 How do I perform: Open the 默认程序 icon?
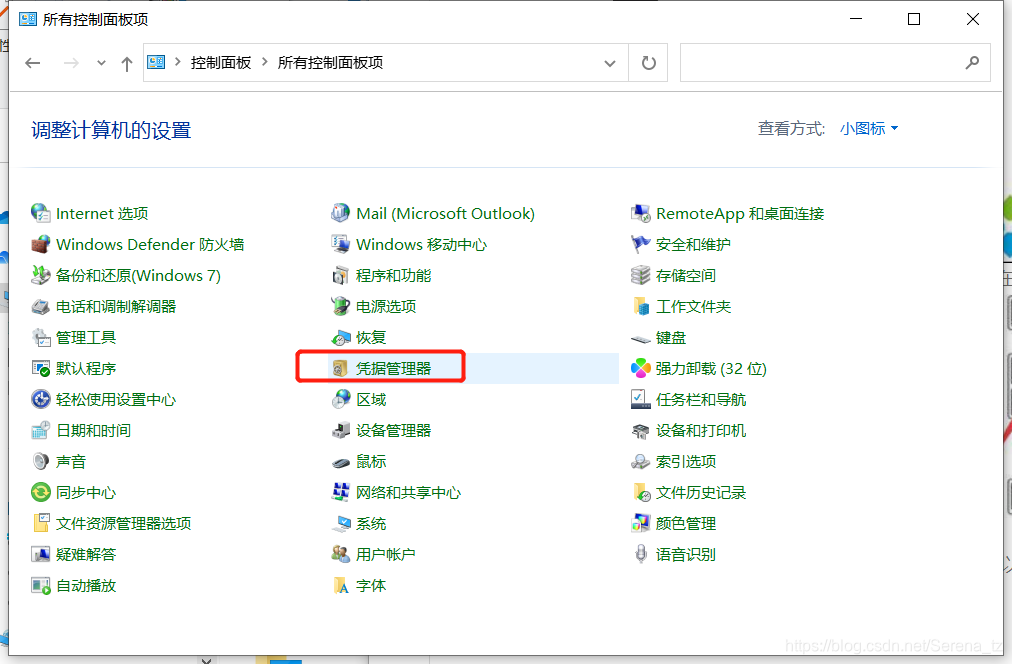click(41, 368)
